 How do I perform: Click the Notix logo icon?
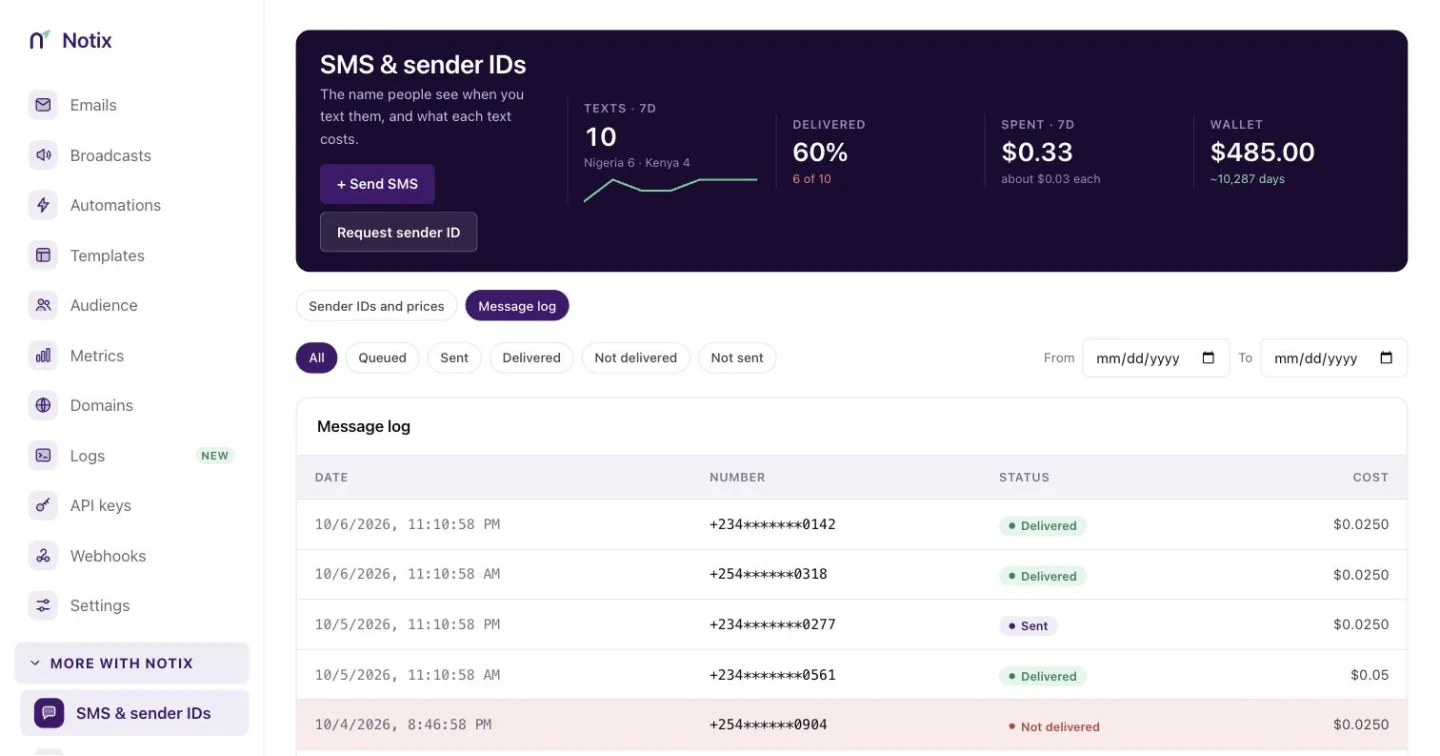(40, 40)
